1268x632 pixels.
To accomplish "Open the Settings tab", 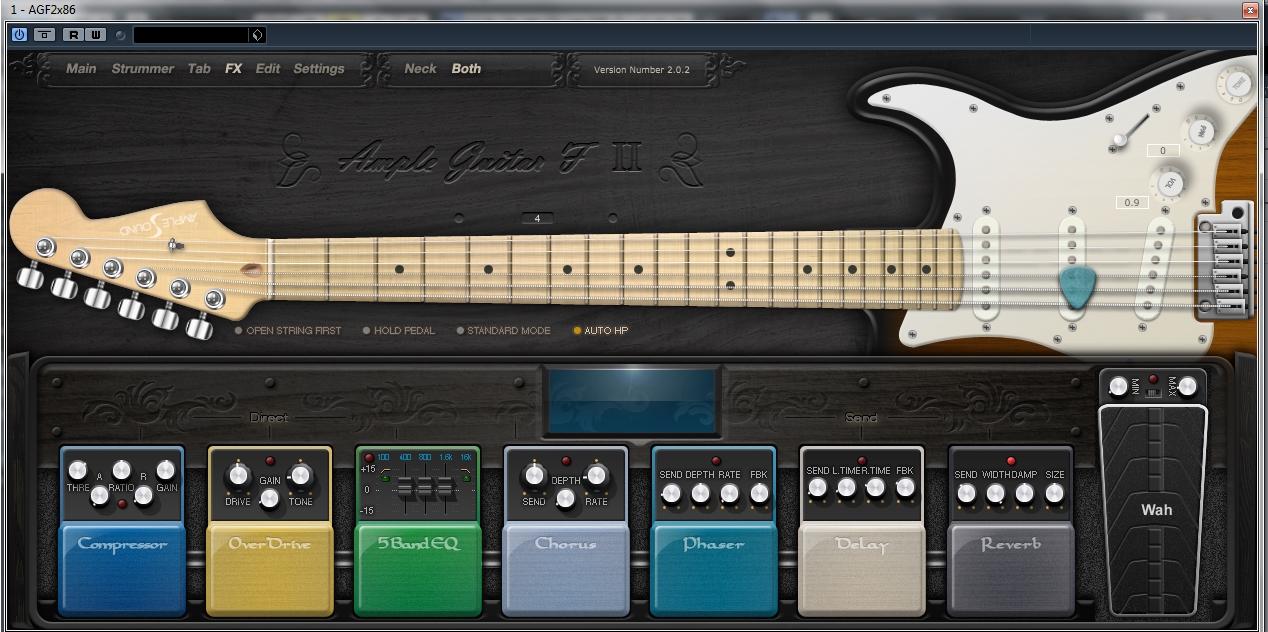I will 318,69.
